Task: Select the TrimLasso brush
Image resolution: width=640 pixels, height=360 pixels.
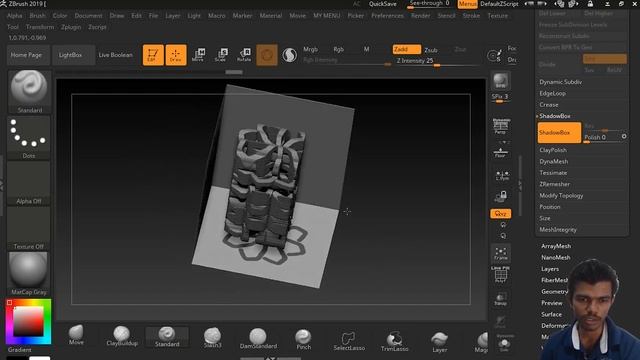Action: point(394,341)
